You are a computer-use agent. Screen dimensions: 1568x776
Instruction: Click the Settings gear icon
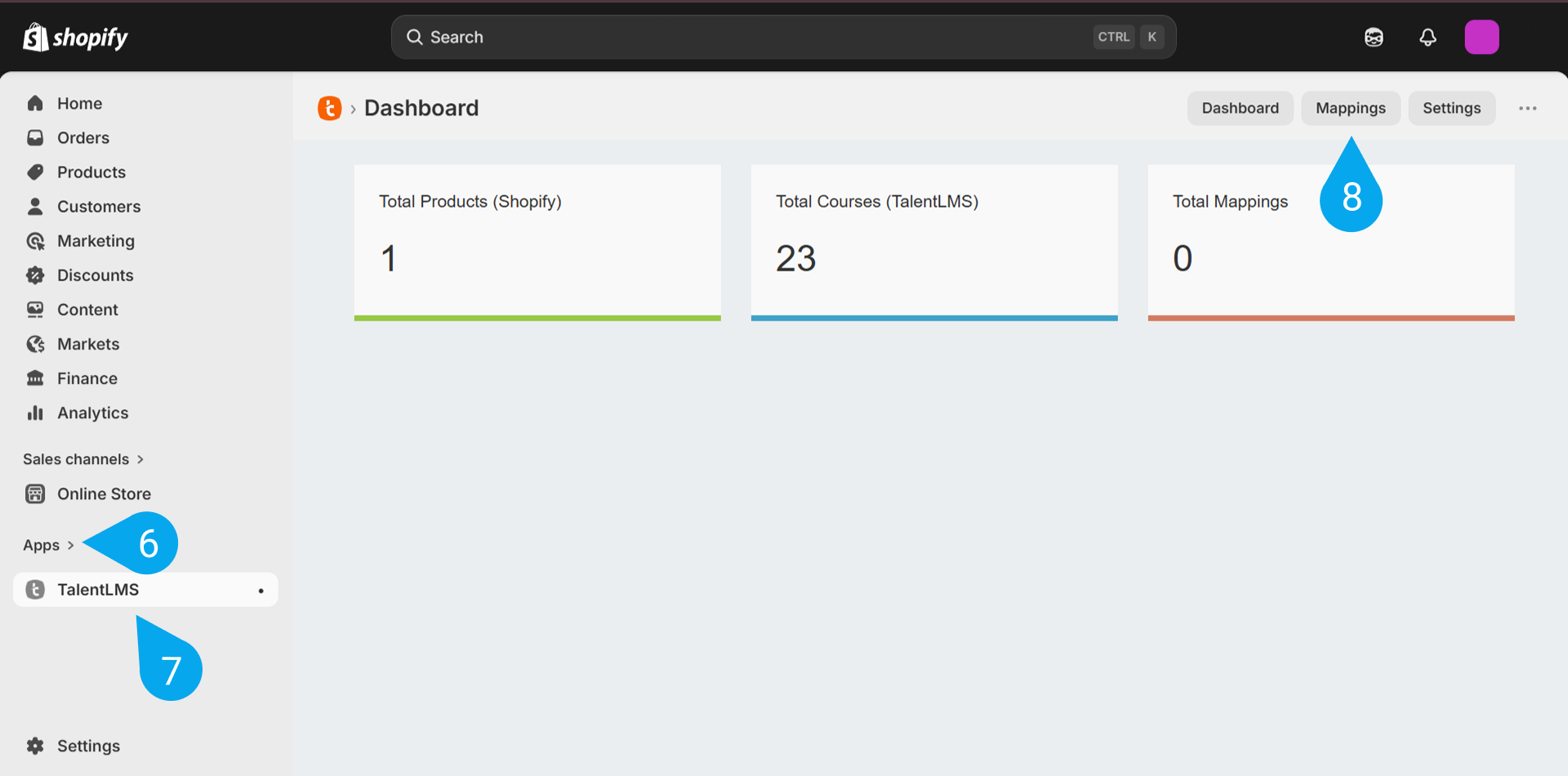pyautogui.click(x=35, y=746)
